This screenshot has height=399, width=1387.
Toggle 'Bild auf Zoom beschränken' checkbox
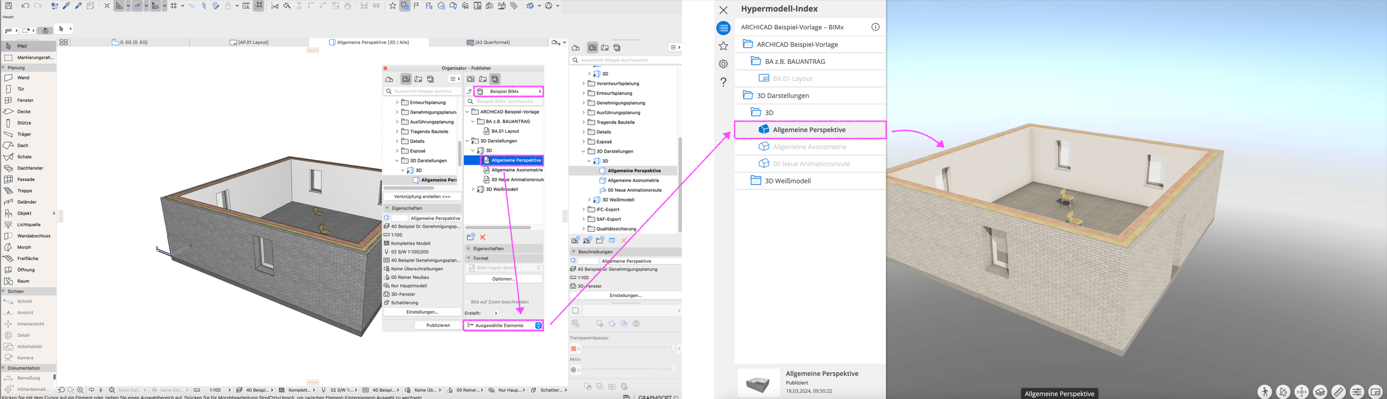click(468, 301)
